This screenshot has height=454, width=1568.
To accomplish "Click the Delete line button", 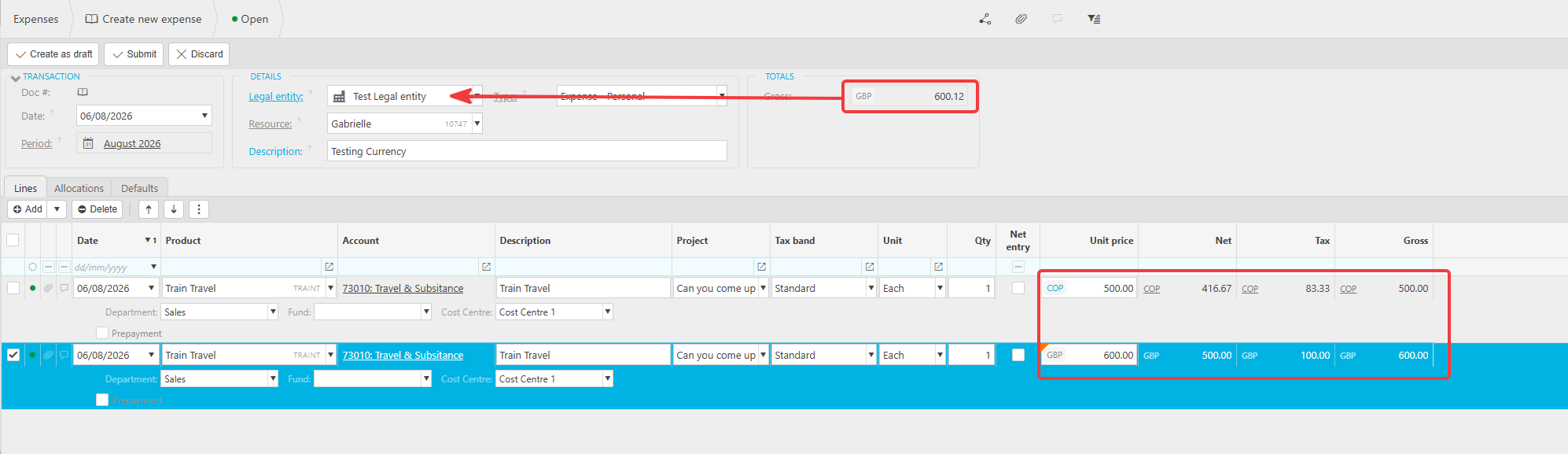I will click(x=98, y=209).
